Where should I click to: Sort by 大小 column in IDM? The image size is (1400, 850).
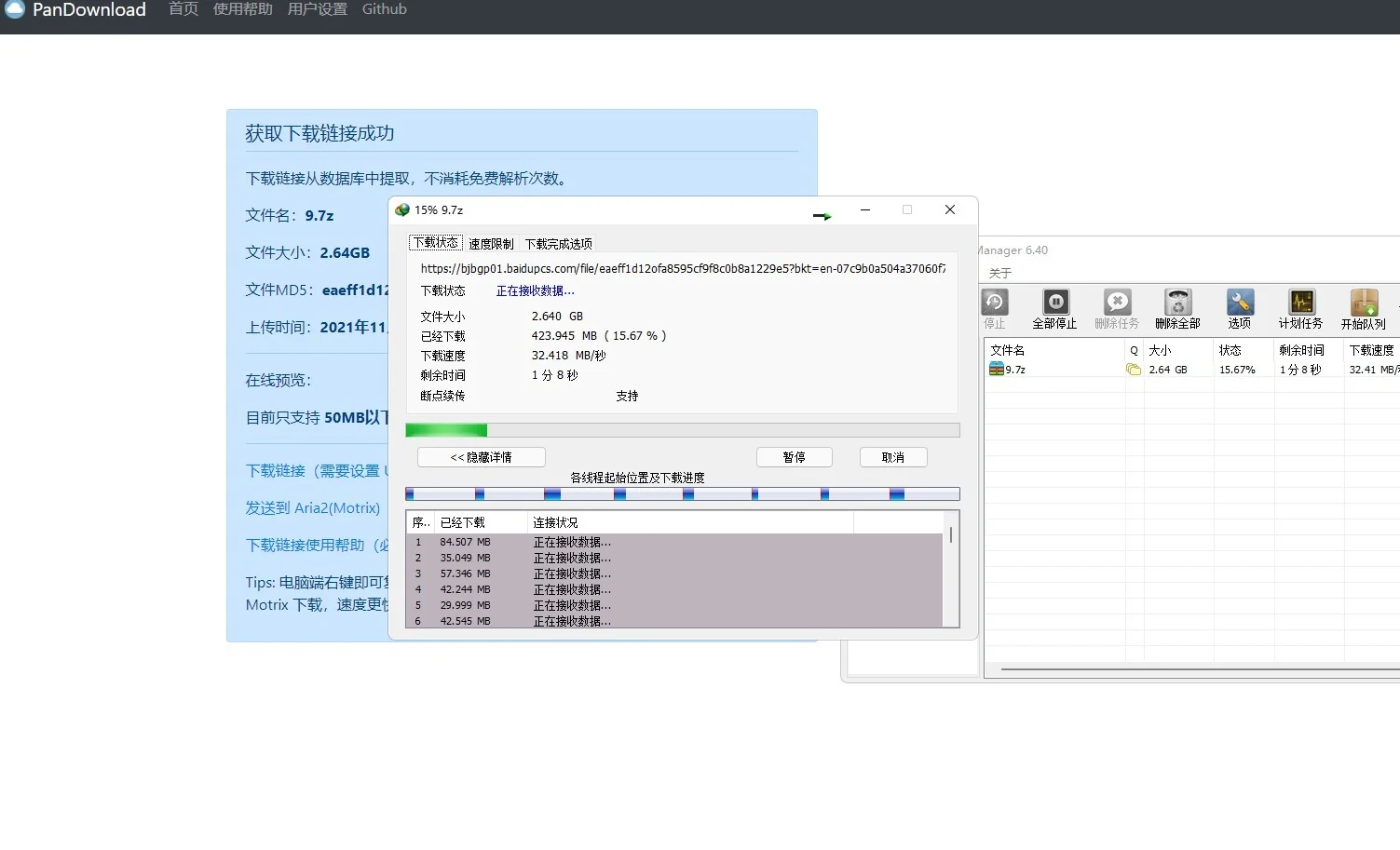(1178, 350)
